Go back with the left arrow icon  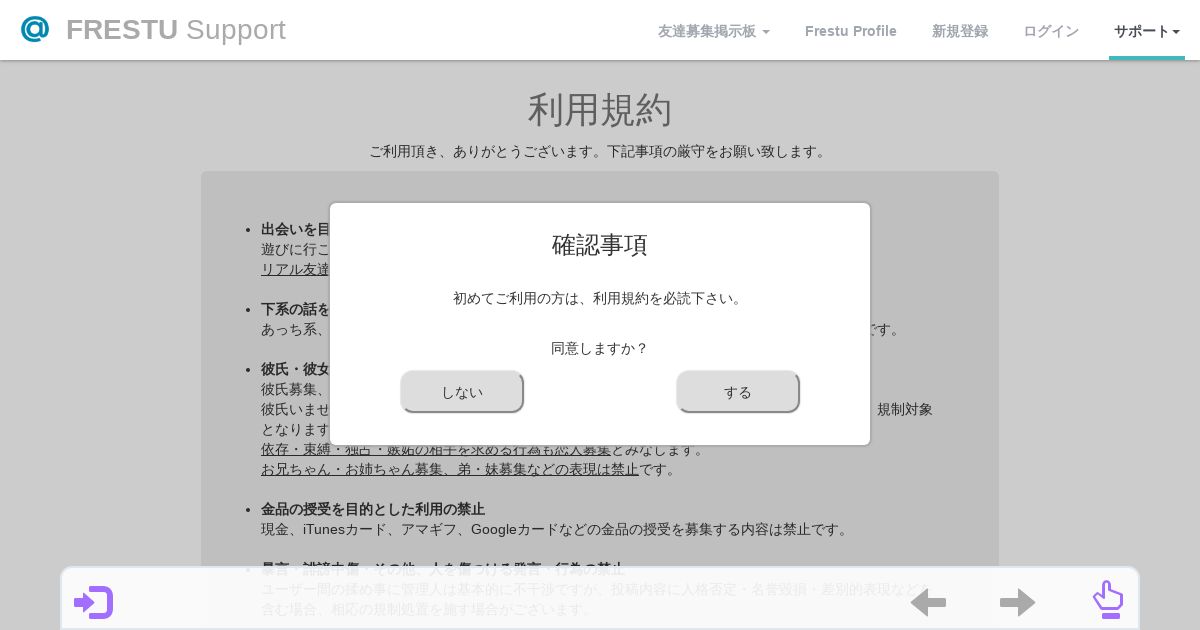click(x=928, y=602)
